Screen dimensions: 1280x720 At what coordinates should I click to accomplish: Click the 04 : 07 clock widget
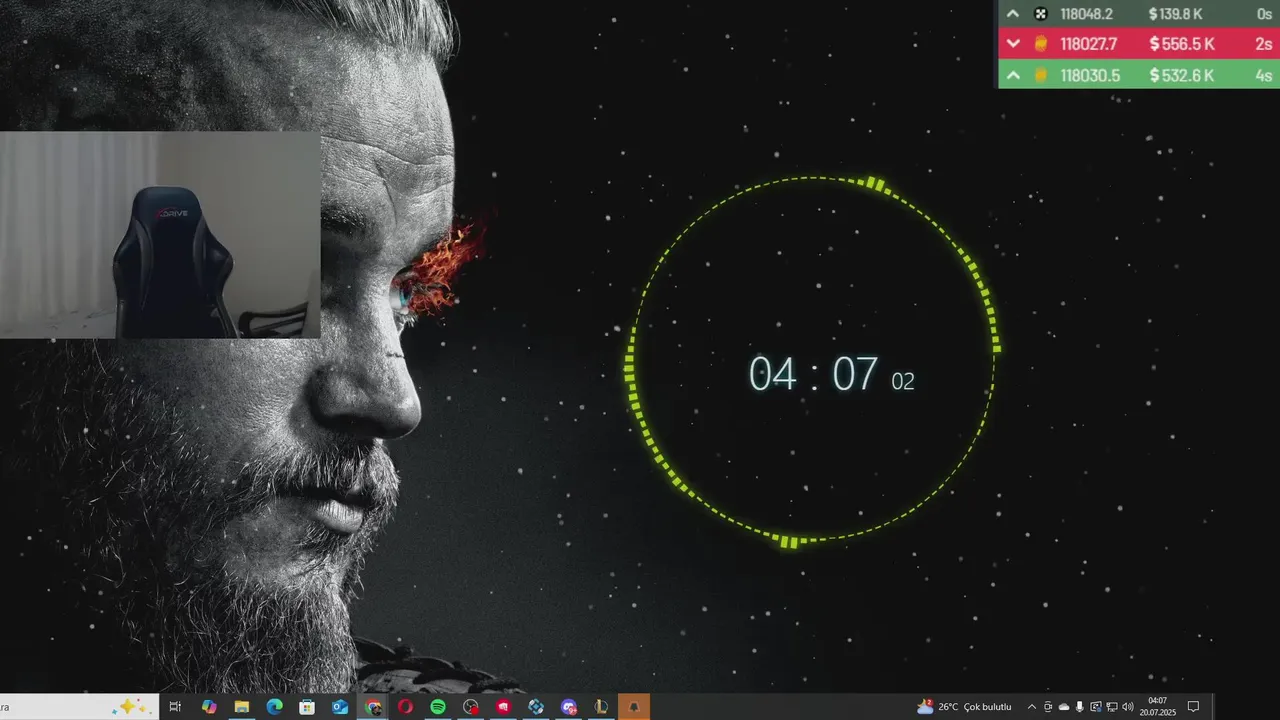pos(831,374)
